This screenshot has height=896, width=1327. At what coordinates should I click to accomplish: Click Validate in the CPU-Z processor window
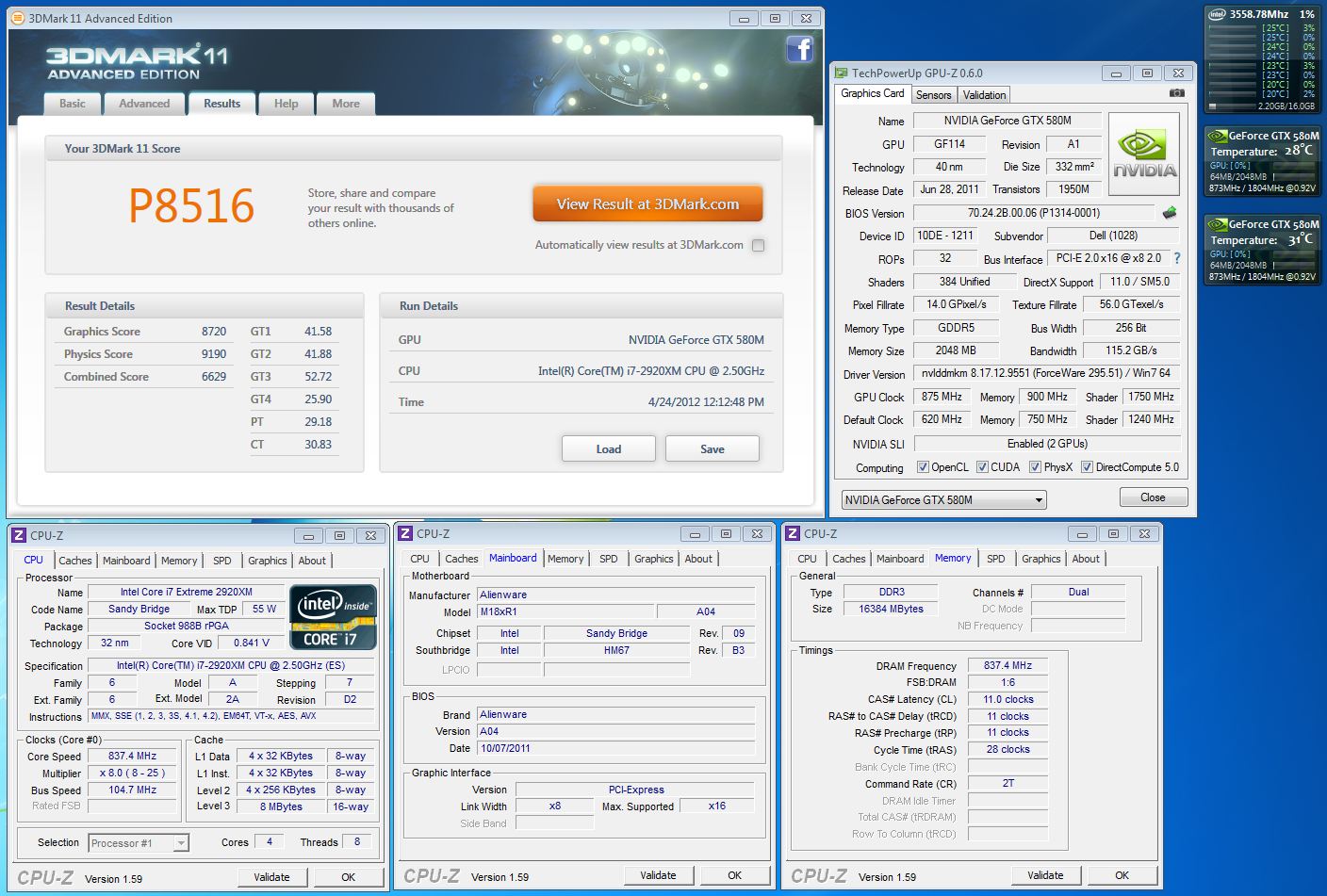click(271, 877)
